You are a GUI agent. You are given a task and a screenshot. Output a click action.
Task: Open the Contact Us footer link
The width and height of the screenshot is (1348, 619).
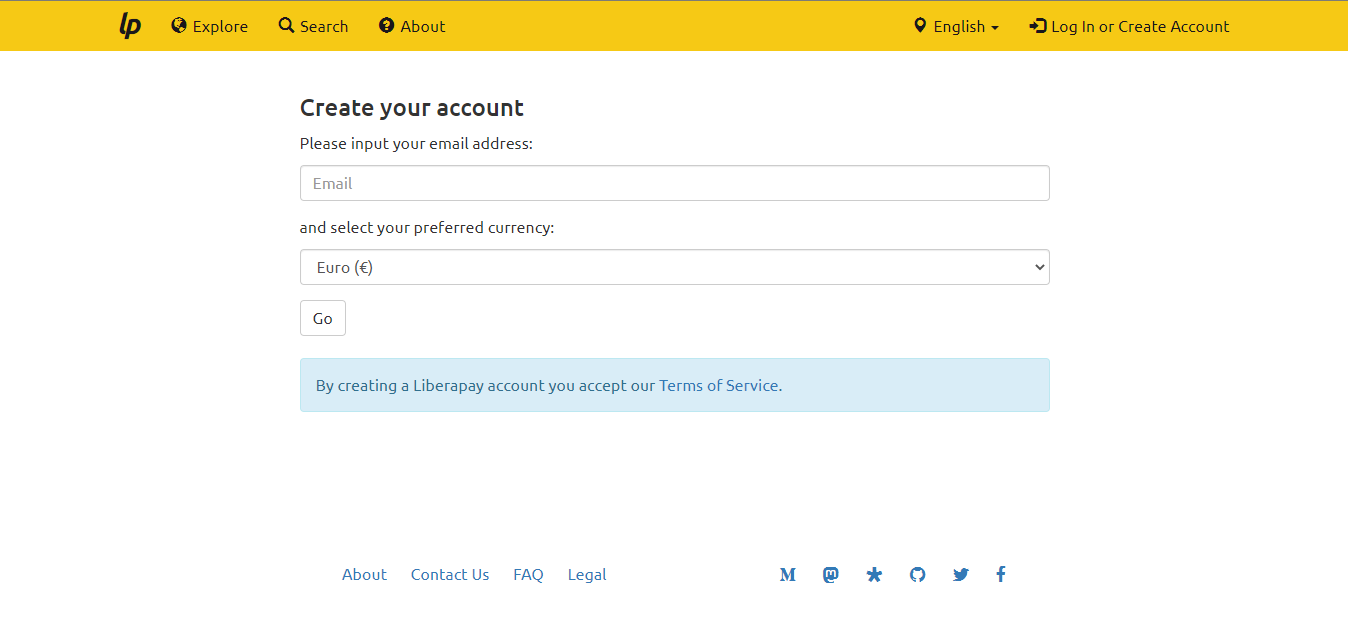[x=450, y=575]
